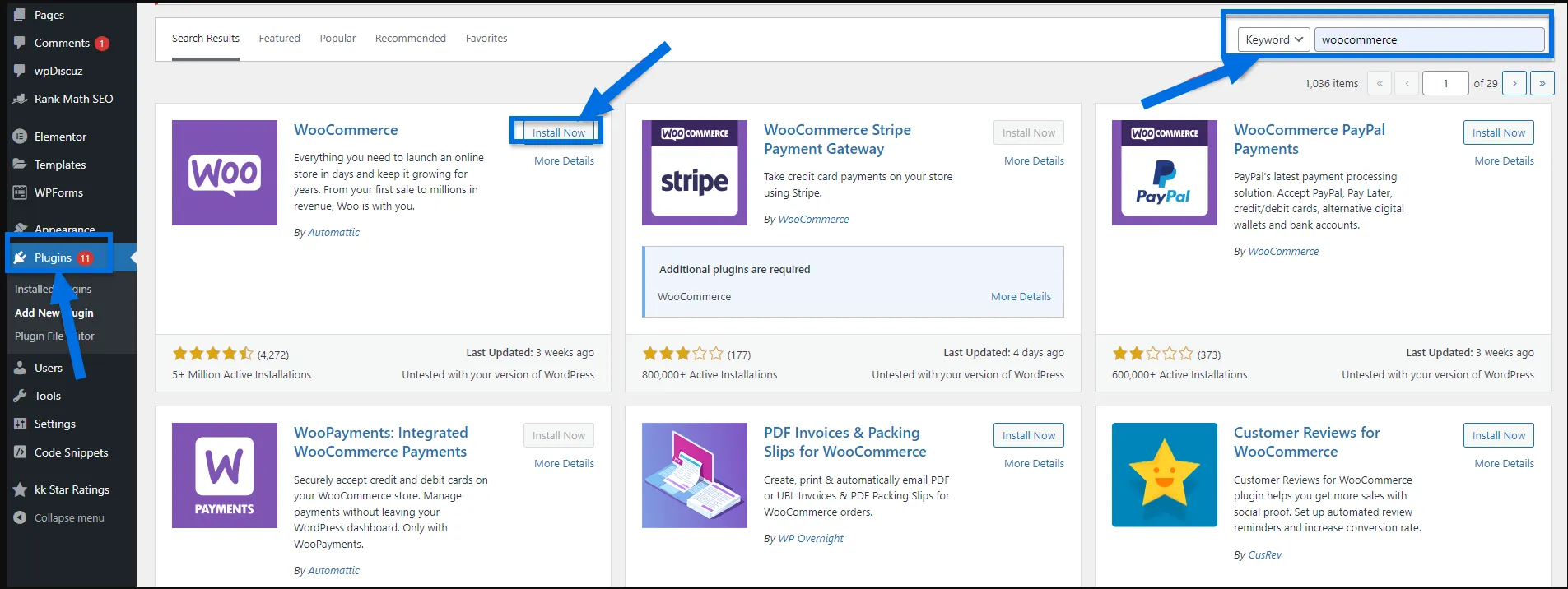
Task: Click the wpDiscuz sidebar icon
Action: (20, 71)
